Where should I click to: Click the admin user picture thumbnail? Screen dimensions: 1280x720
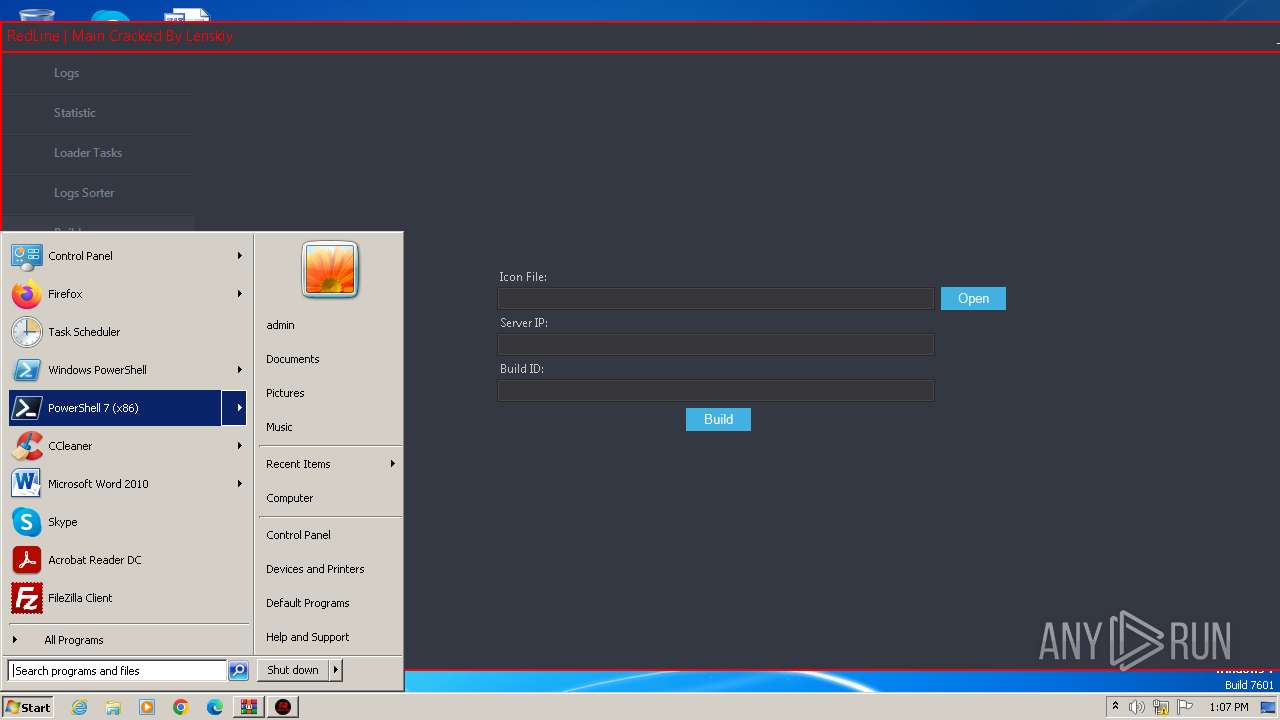click(330, 270)
